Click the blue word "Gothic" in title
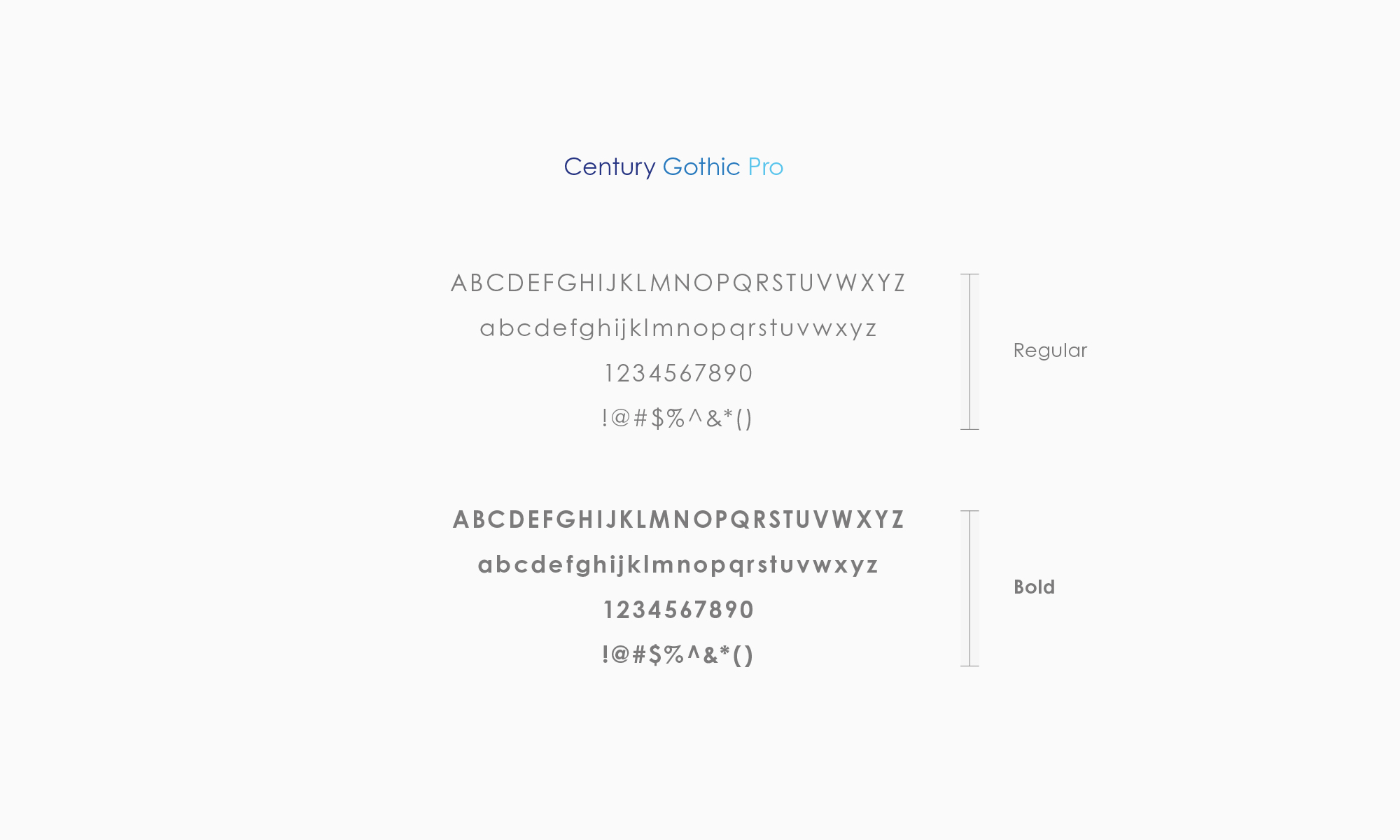This screenshot has width=1400, height=840. coord(701,167)
